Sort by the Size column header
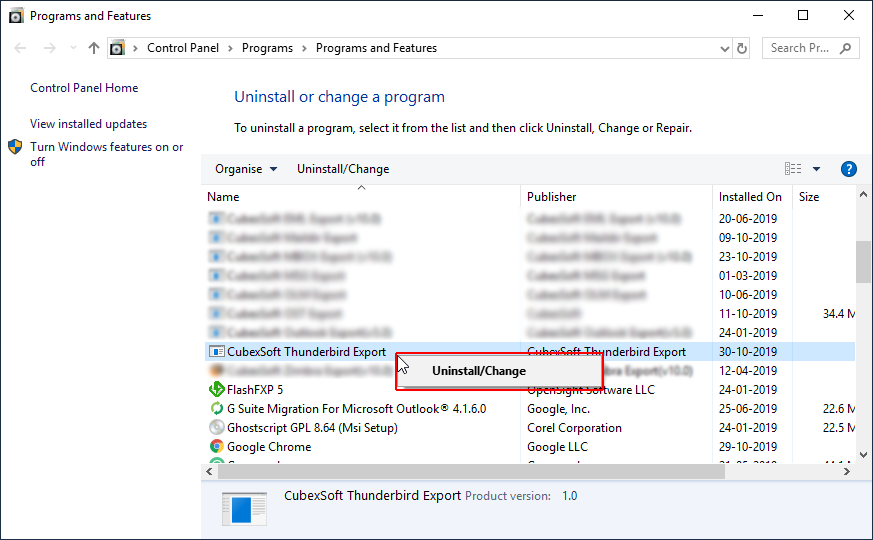Image resolution: width=873 pixels, height=540 pixels. [x=823, y=197]
